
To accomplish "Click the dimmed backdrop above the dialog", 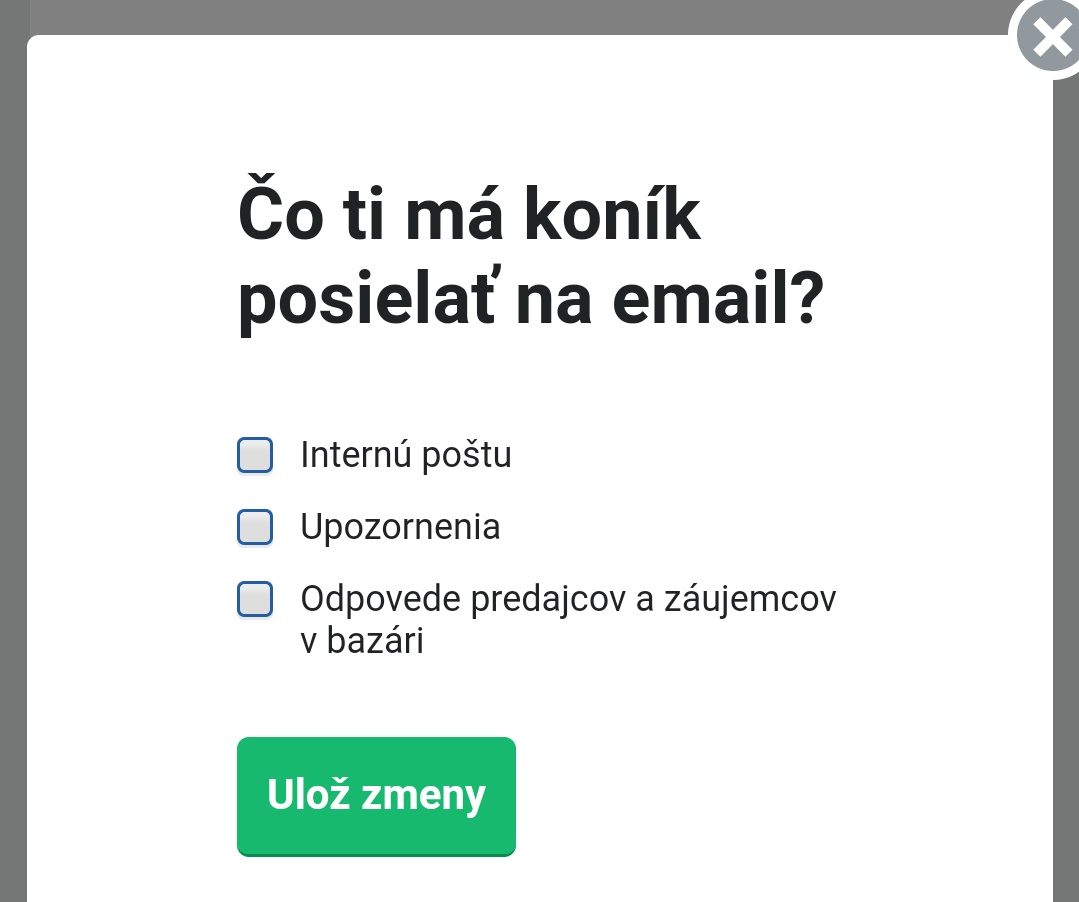I will pos(500,16).
